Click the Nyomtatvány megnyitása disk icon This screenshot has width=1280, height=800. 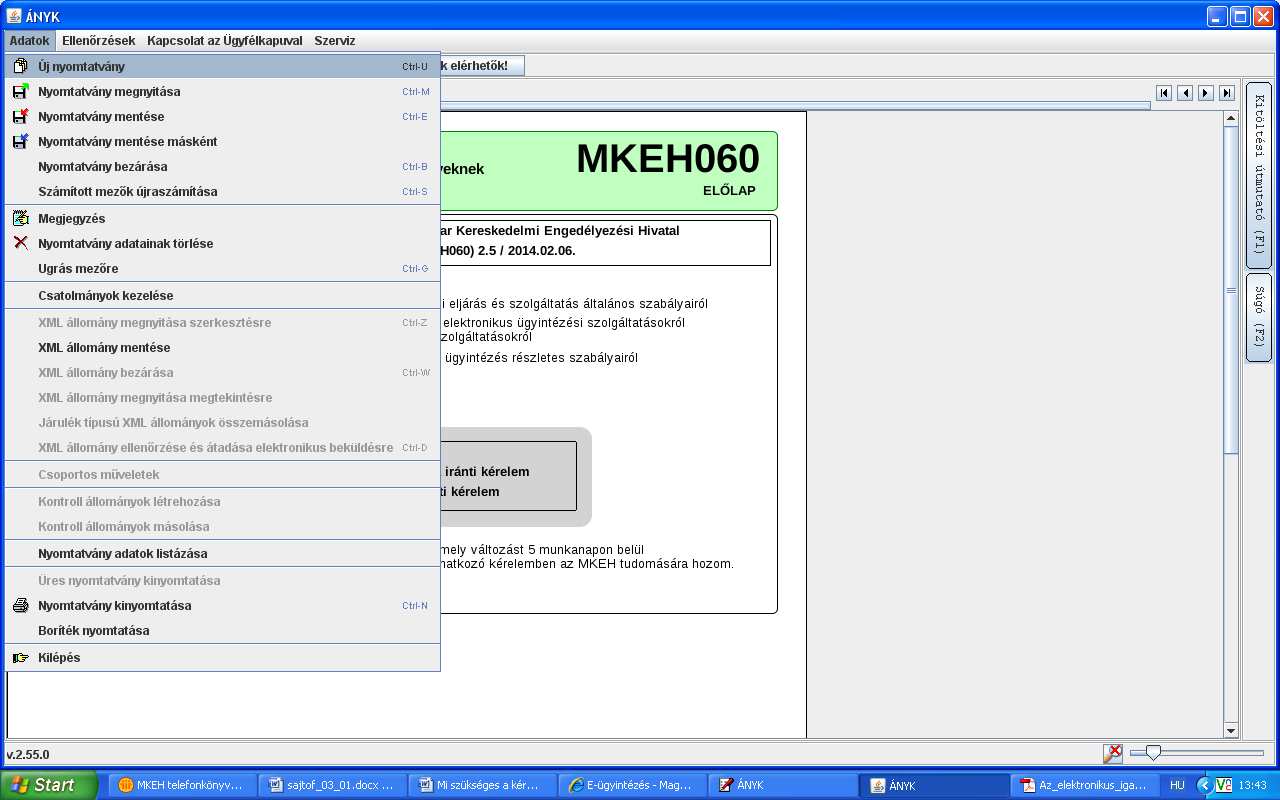click(20, 91)
